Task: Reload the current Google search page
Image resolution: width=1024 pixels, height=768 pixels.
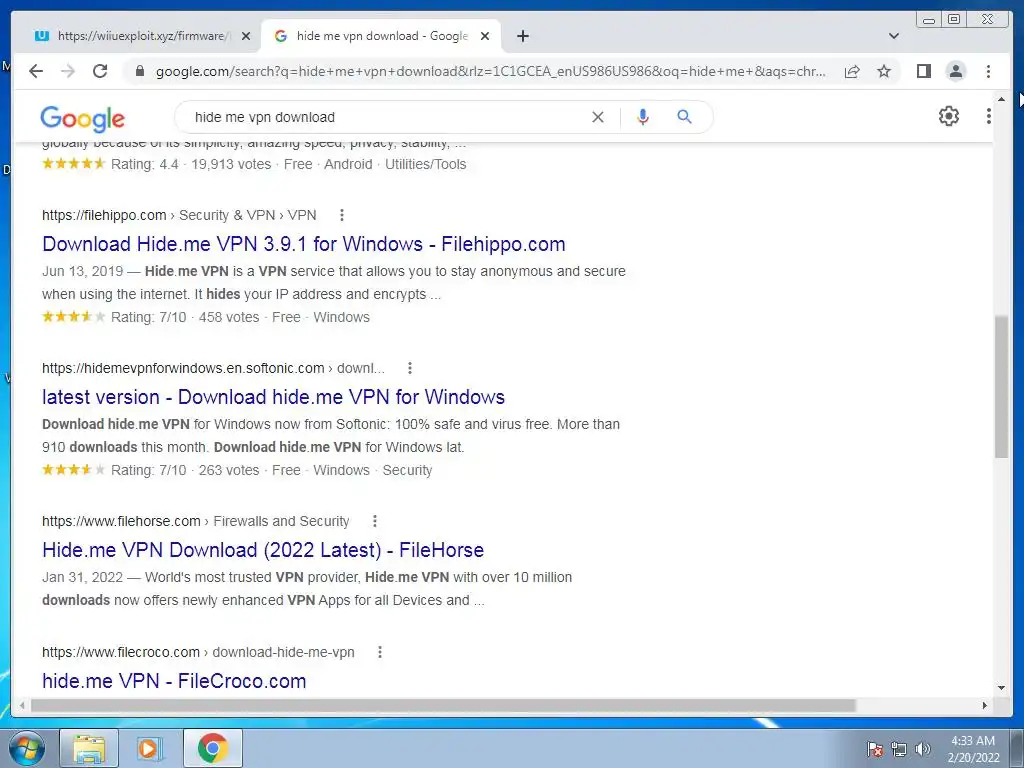Action: pos(100,71)
